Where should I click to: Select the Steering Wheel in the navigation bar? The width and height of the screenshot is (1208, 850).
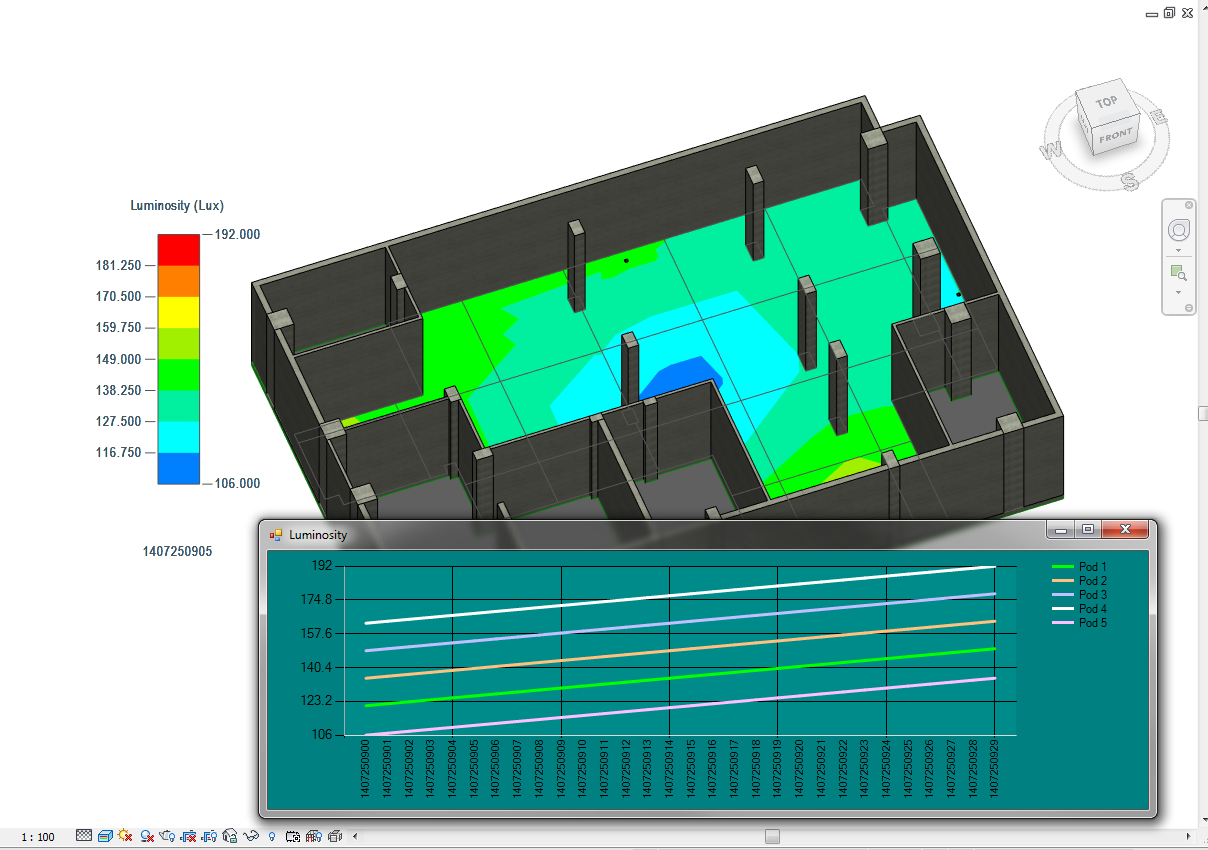1178,229
